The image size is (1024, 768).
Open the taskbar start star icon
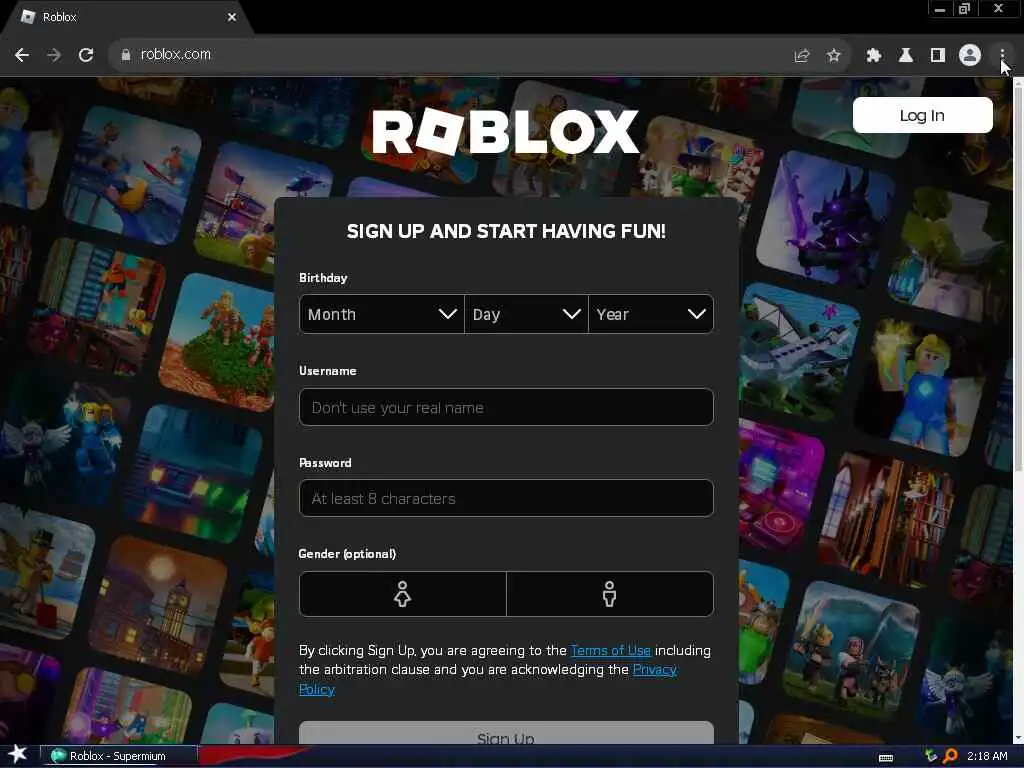coord(17,755)
